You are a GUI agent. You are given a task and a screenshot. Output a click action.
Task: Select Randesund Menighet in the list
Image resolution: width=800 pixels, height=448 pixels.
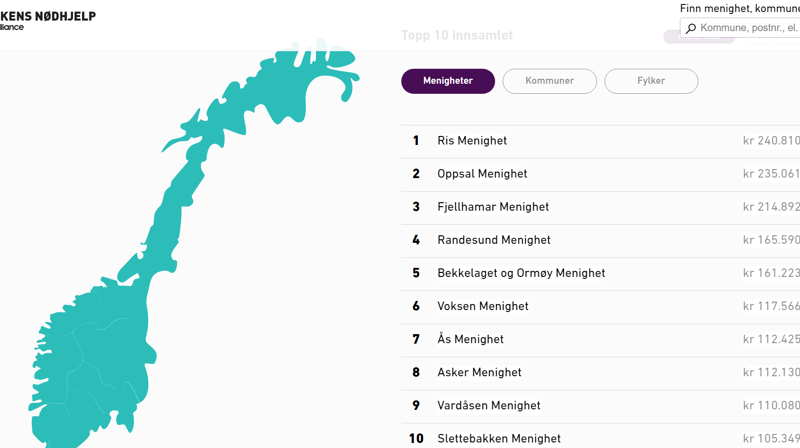click(494, 240)
